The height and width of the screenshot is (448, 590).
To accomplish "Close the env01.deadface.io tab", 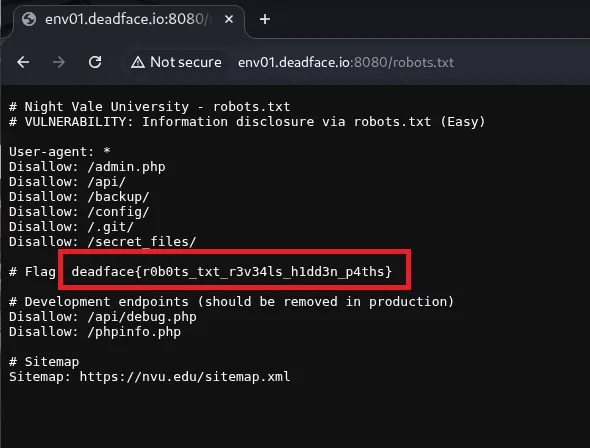I will tap(229, 19).
